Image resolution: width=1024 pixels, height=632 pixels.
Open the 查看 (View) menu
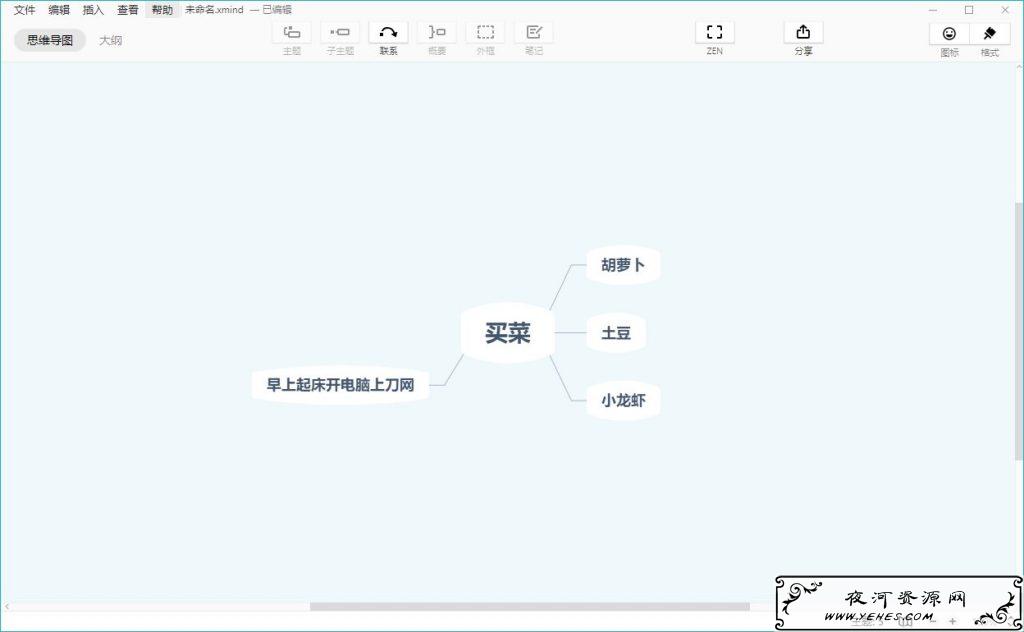coord(127,10)
